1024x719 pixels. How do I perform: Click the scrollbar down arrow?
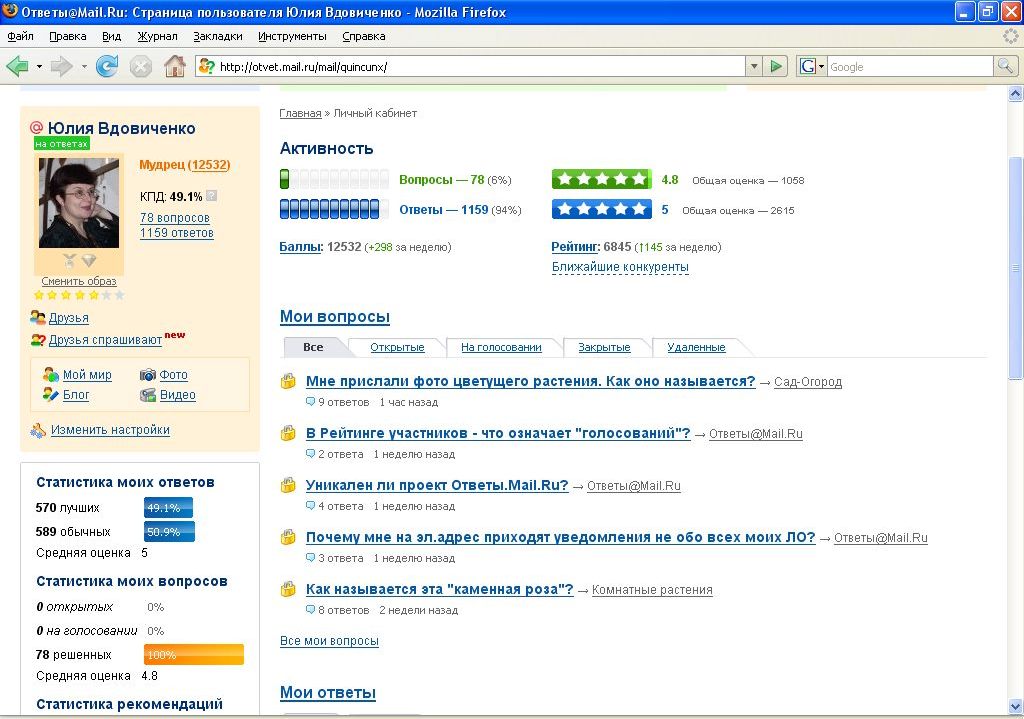[x=1015, y=706]
